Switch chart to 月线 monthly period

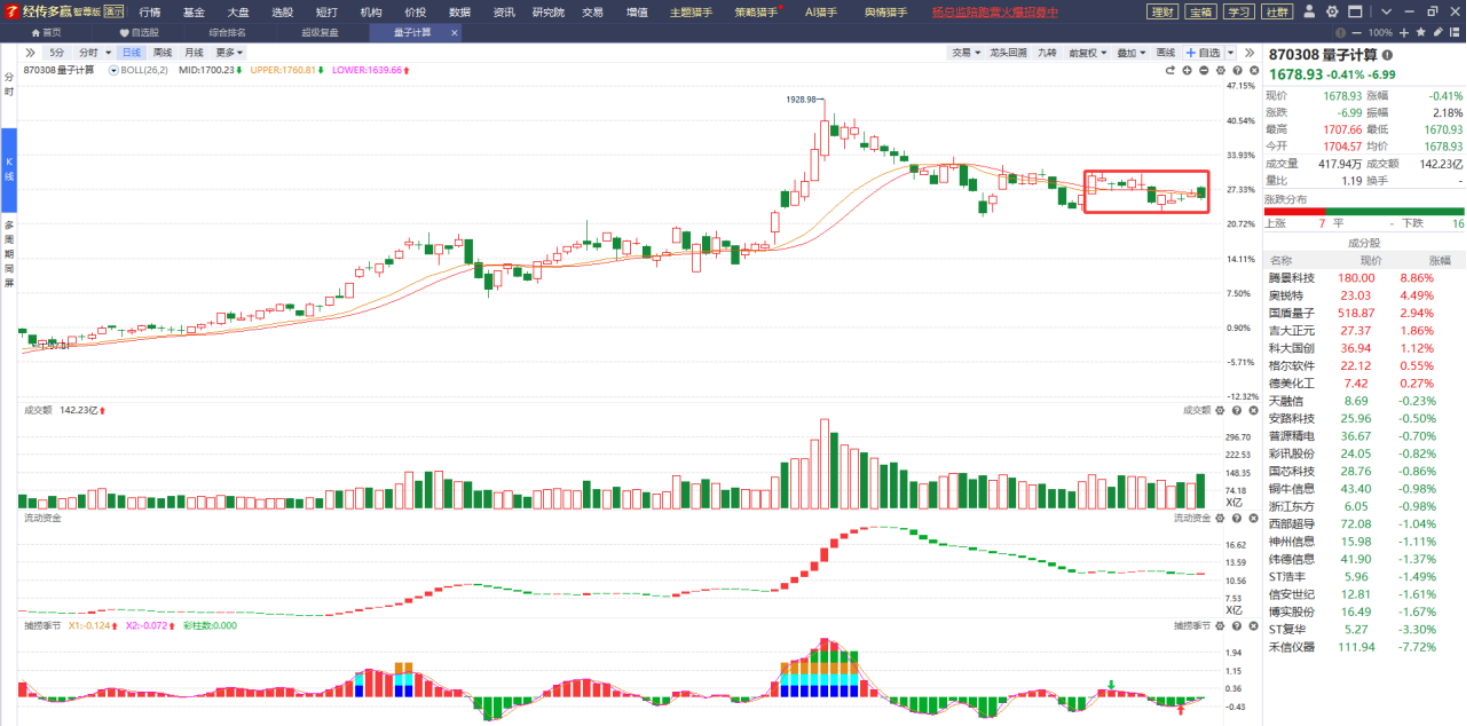(194, 52)
